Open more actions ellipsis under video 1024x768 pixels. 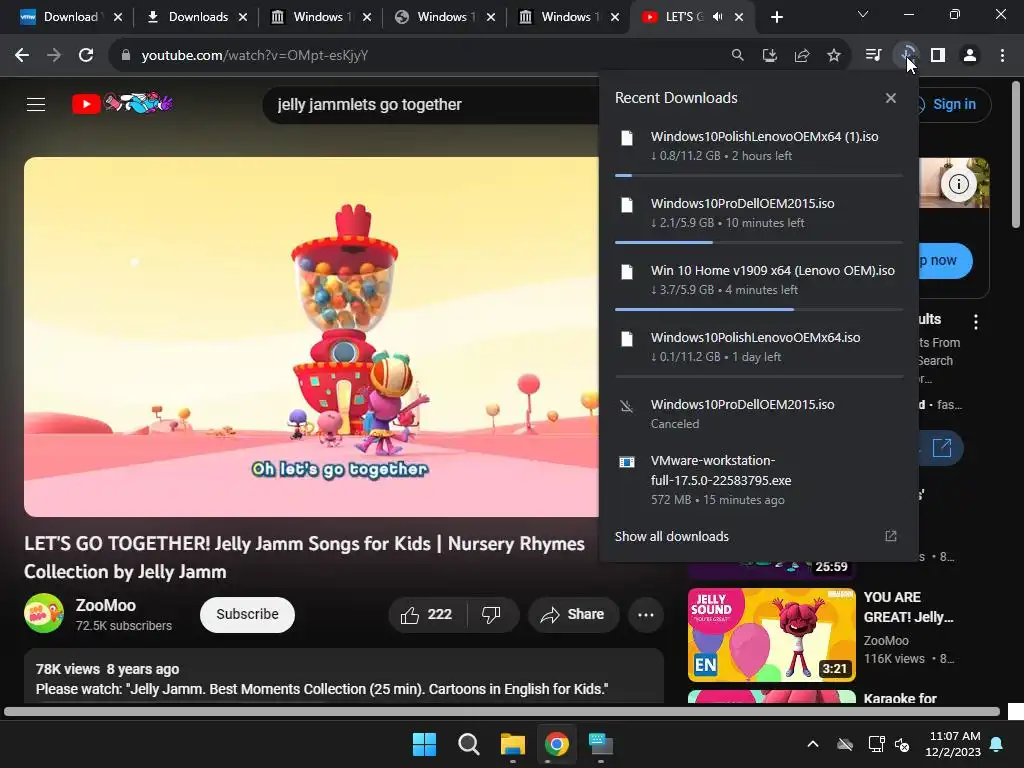(x=646, y=615)
